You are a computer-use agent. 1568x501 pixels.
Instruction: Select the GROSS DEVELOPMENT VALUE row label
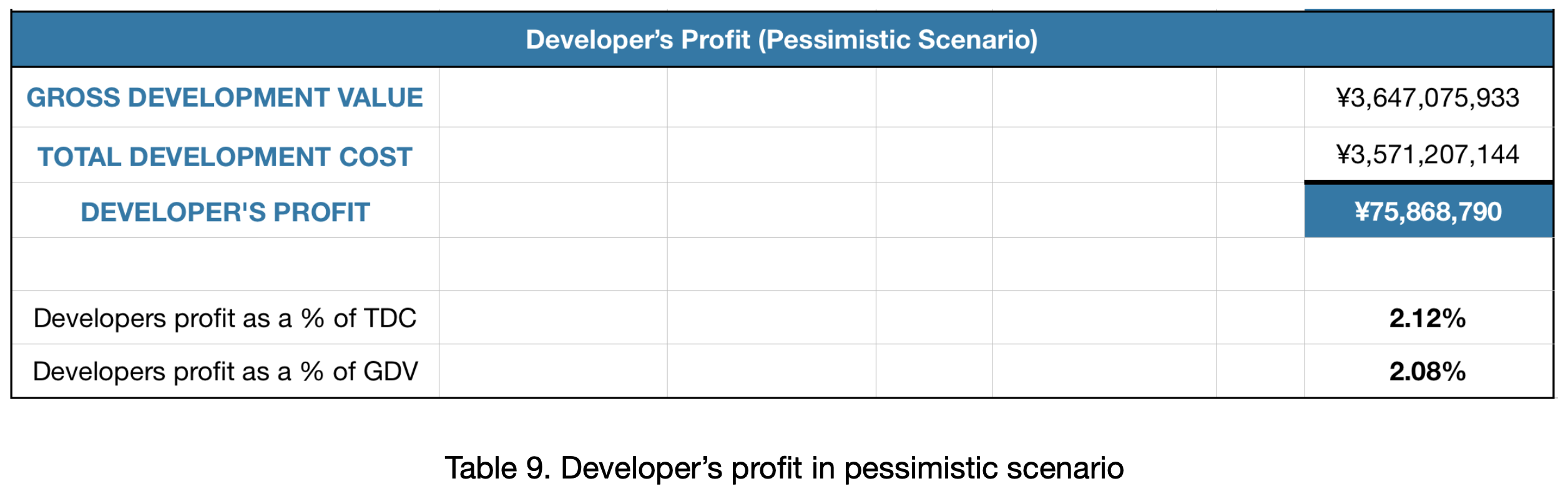[225, 97]
